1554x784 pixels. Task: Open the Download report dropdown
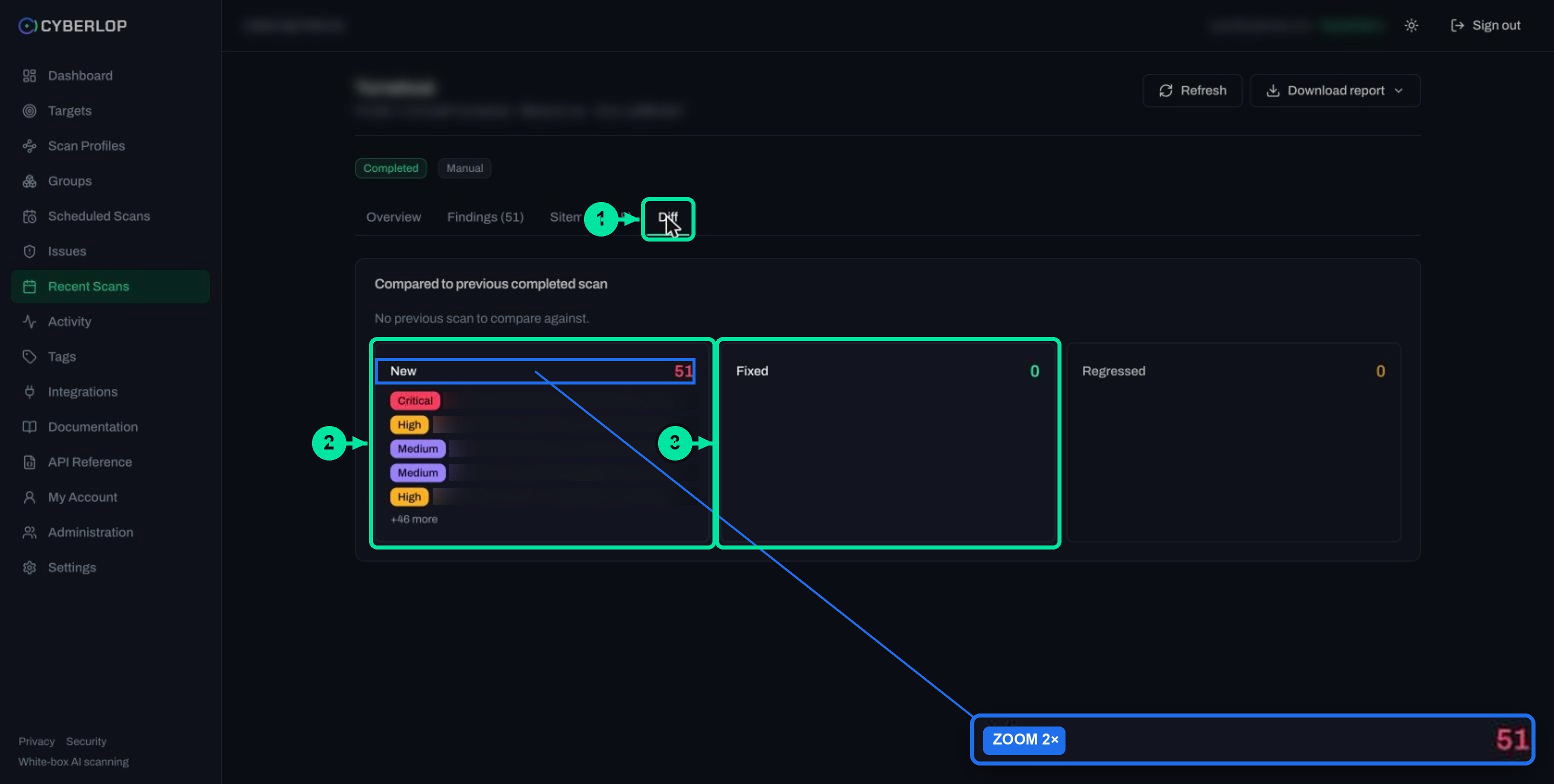pos(1334,90)
